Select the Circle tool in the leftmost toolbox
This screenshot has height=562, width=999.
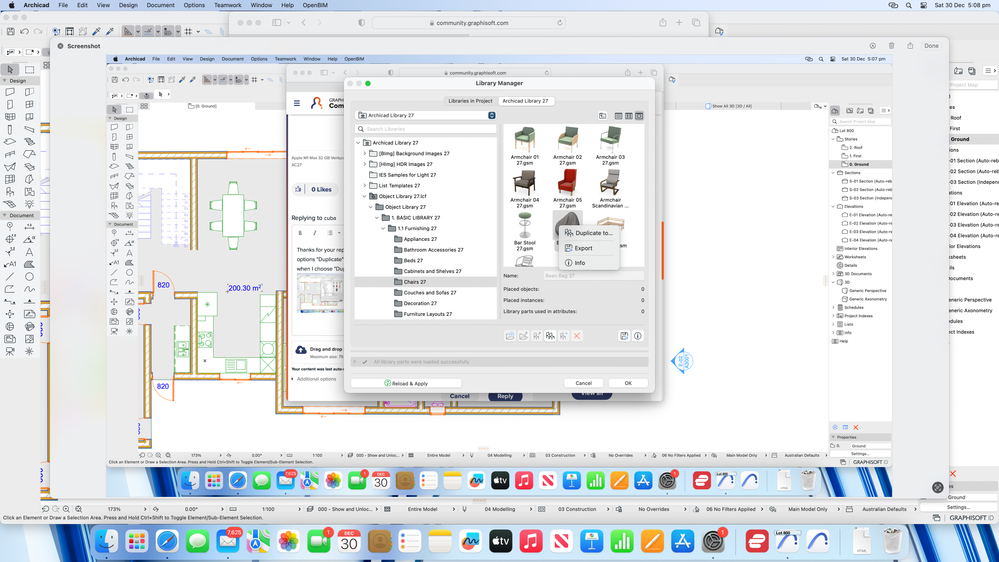coord(29,277)
